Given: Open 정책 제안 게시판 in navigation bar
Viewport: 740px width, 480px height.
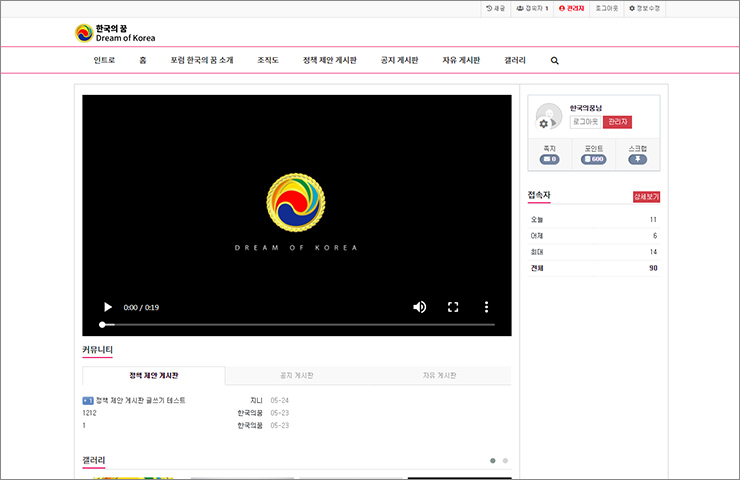Looking at the screenshot, I should [330, 60].
